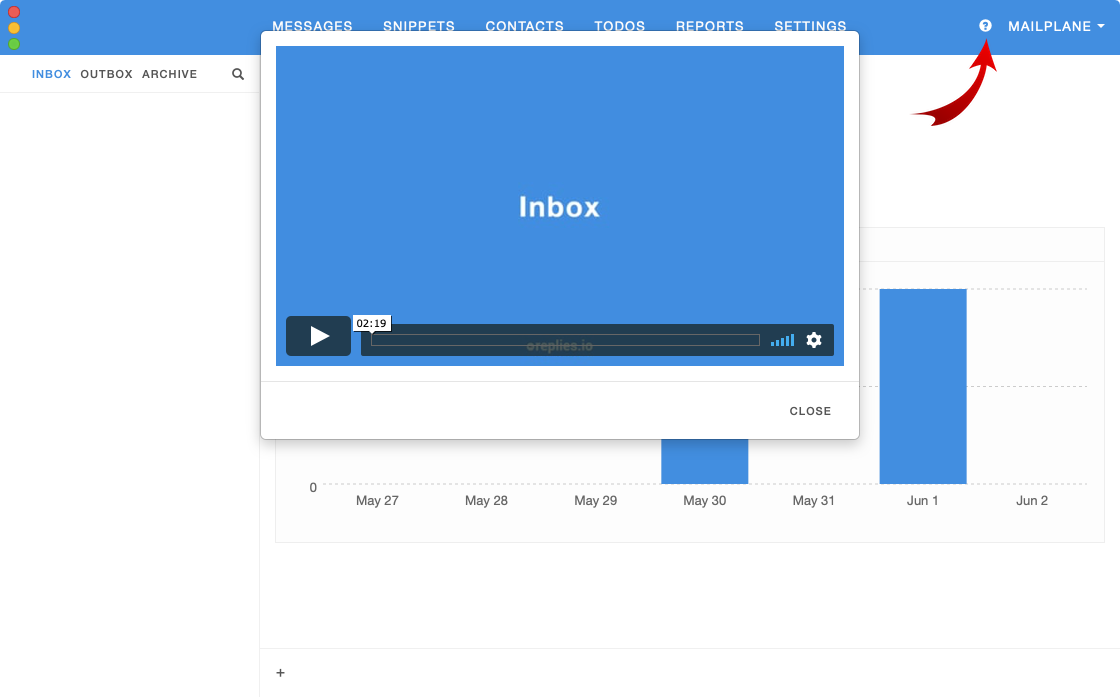
Task: Play the Inbox tutorial video
Action: pos(318,336)
